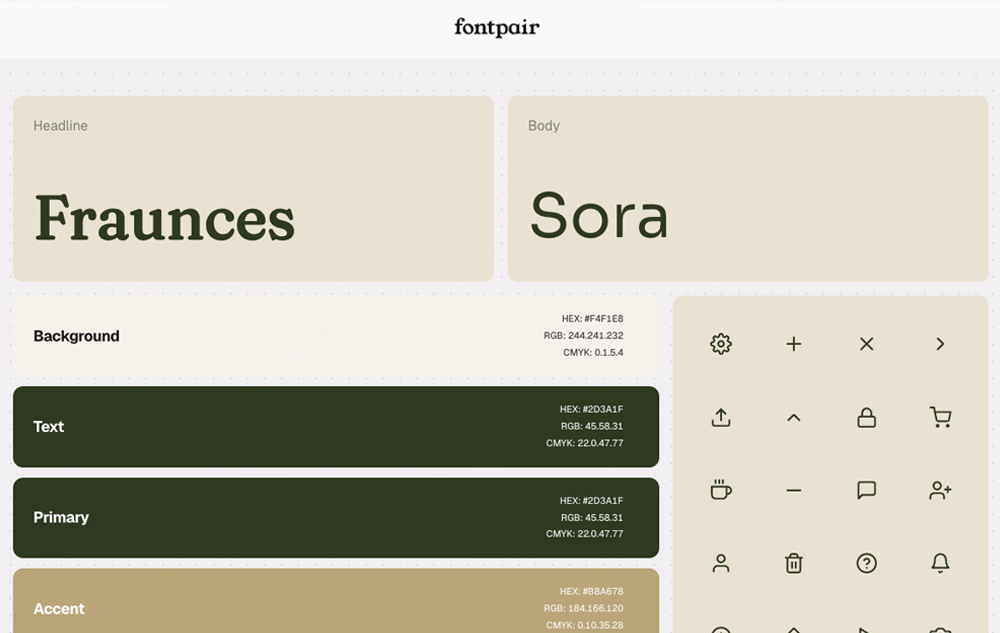Screen dimensions: 1000x633
Task: Click the coffee cup icon
Action: 721,490
